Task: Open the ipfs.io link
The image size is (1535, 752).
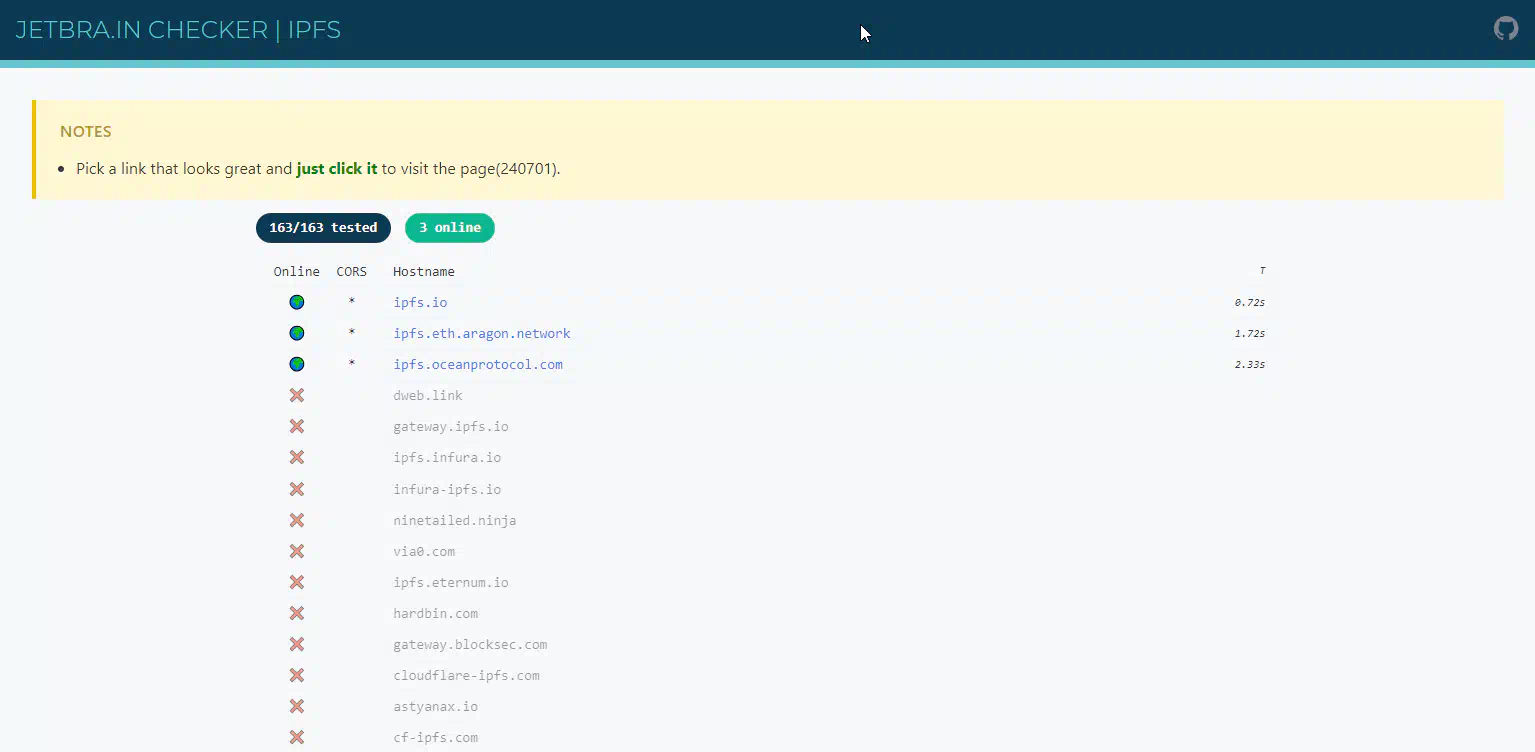Action: [x=420, y=302]
